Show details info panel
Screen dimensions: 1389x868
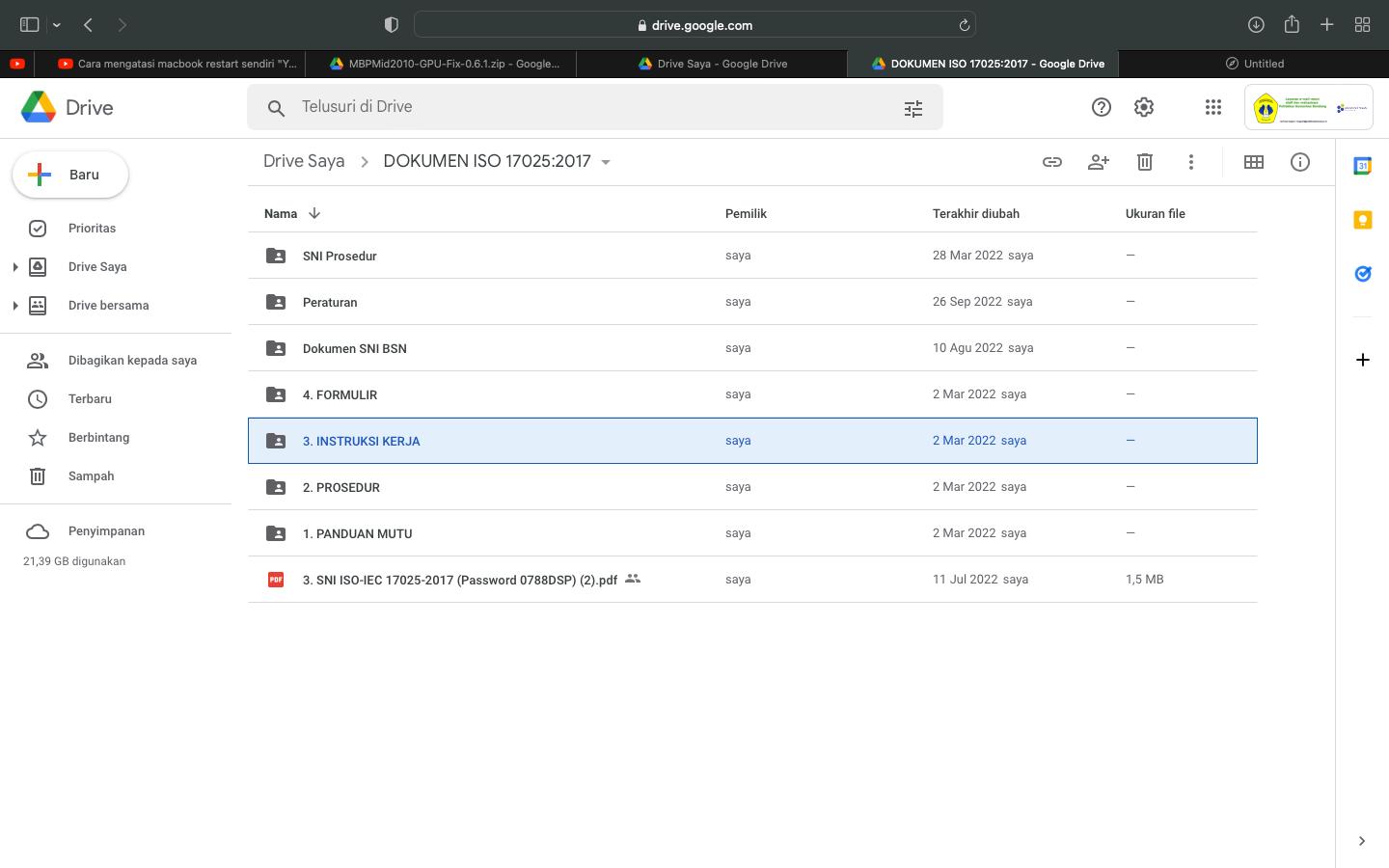coord(1300,162)
